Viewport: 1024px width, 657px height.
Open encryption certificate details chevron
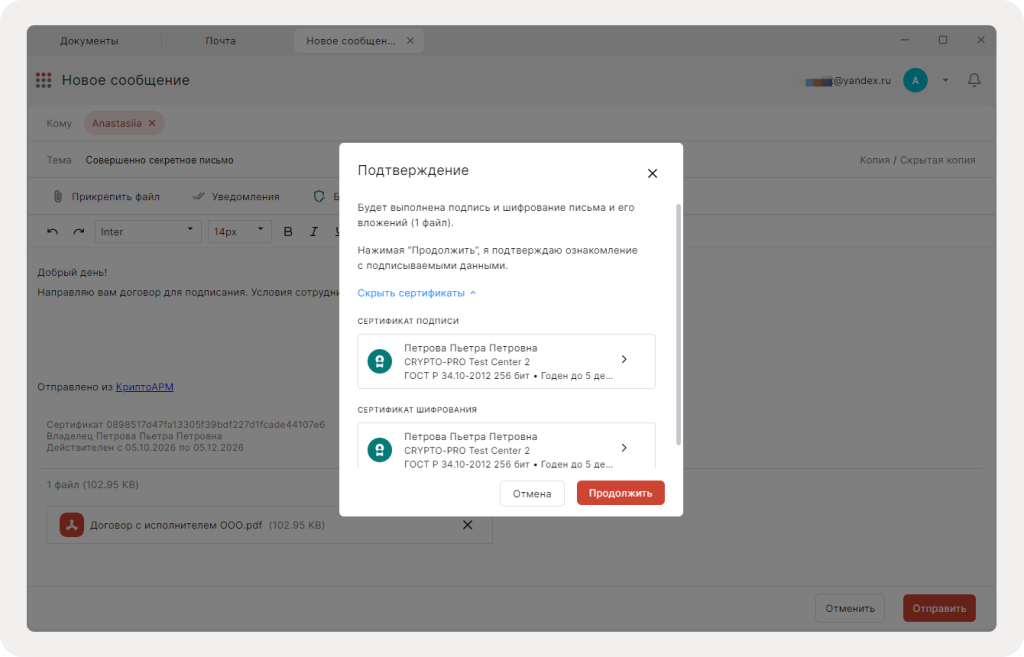[624, 448]
